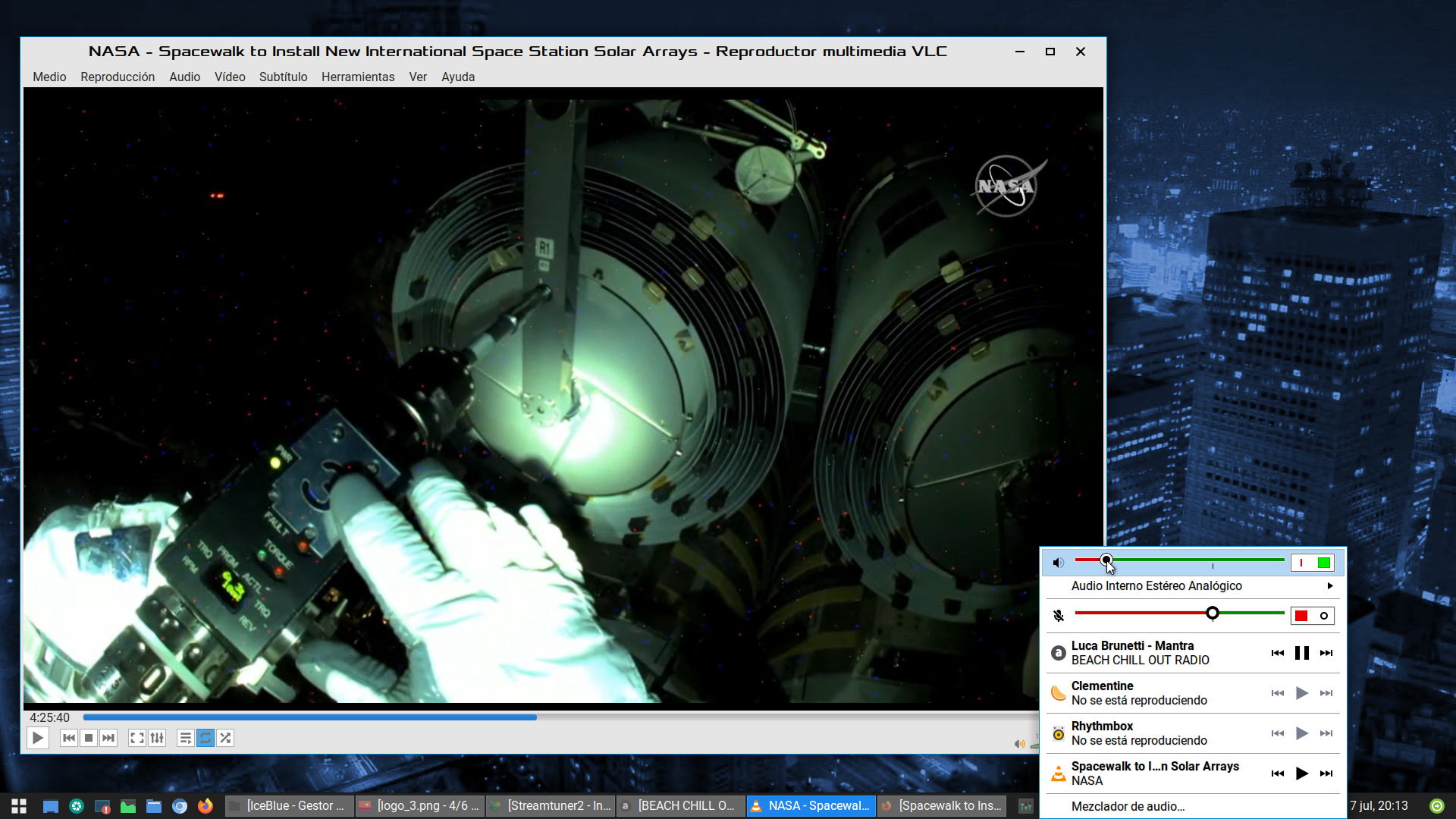Click the show desktop taskbar icon

click(x=51, y=806)
